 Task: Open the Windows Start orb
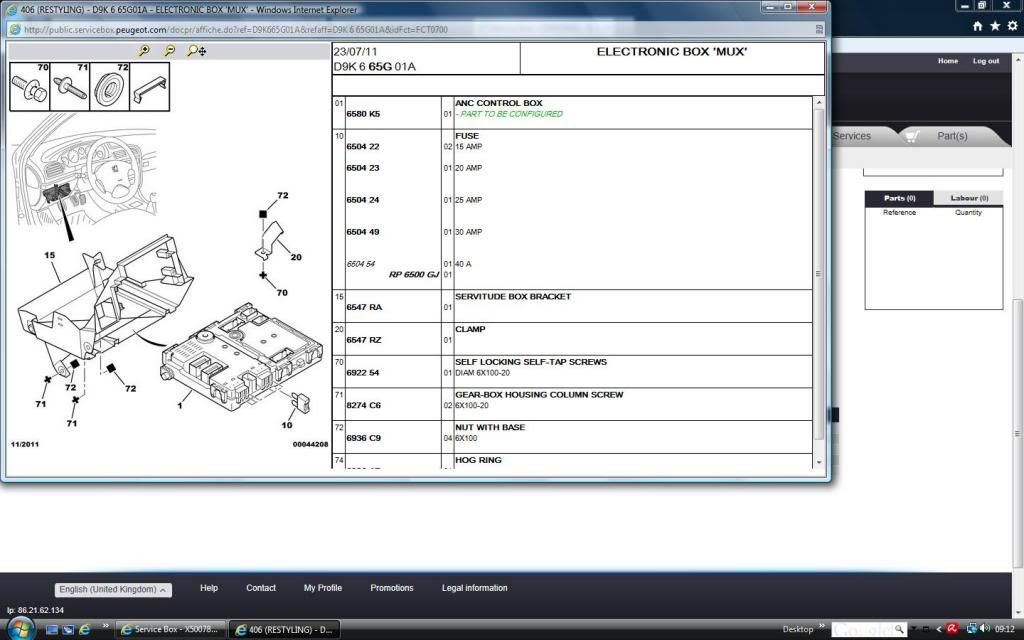coord(20,629)
